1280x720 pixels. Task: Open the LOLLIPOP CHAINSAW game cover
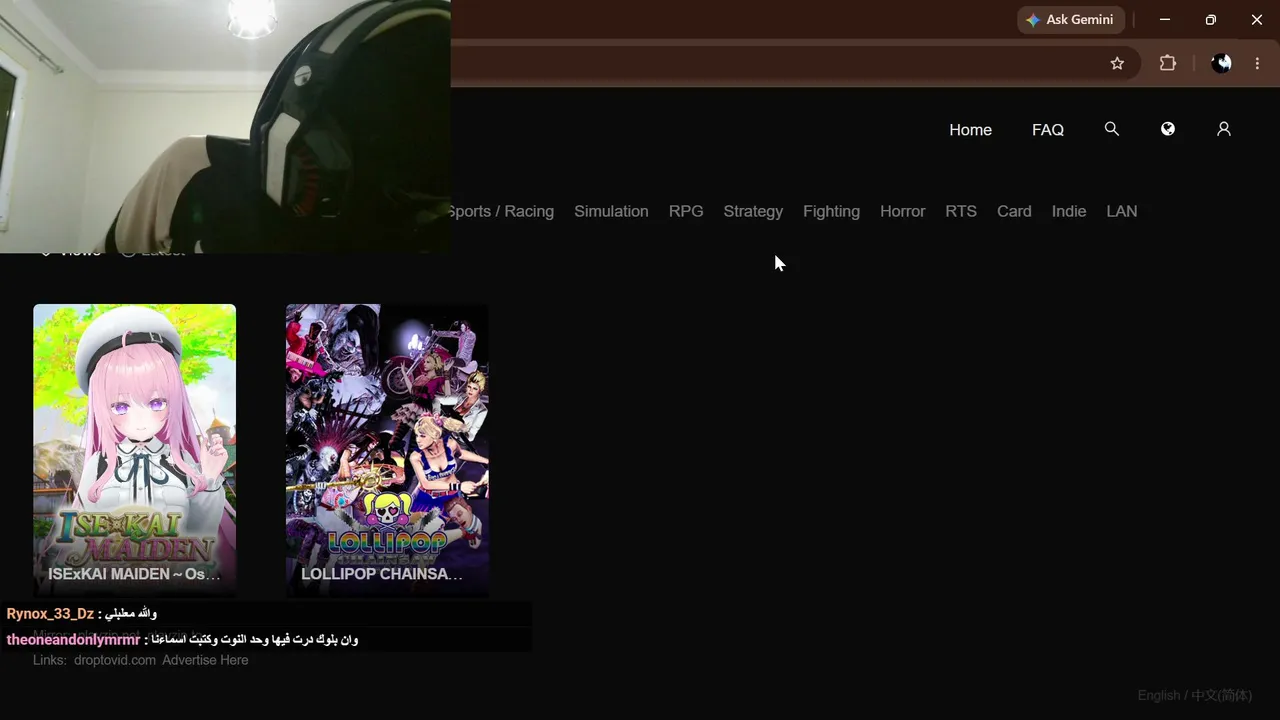[387, 450]
